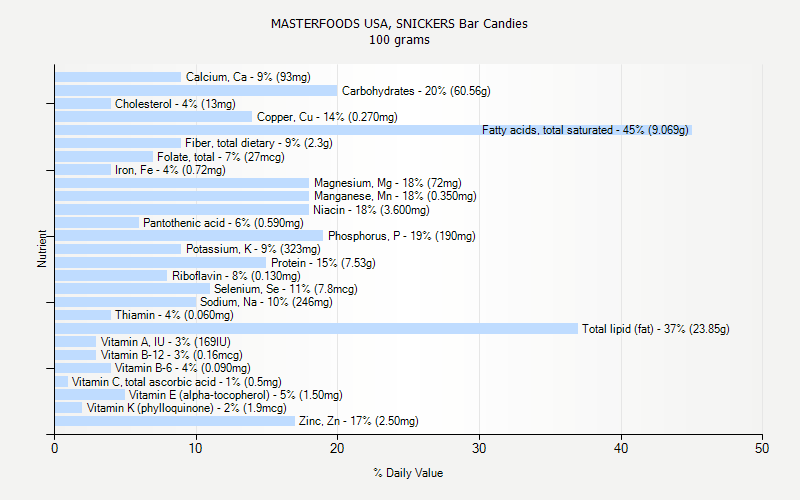800x500 pixels.
Task: Click the '100 grams' subtitle
Action: pos(399,40)
